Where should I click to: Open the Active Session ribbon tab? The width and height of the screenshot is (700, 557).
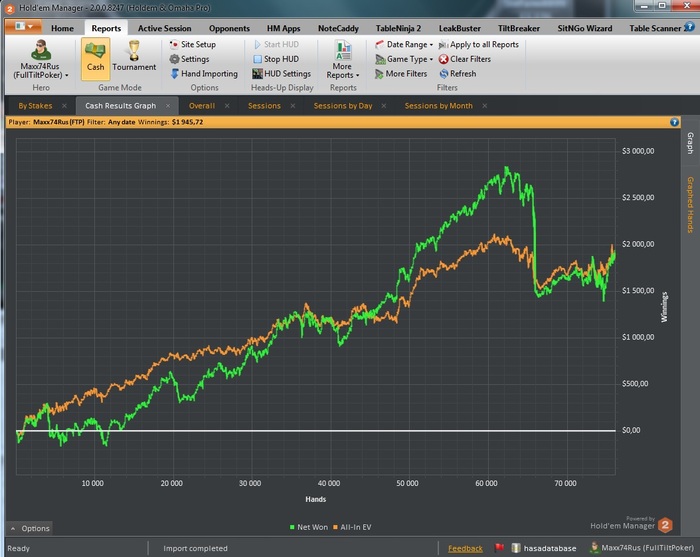(164, 28)
